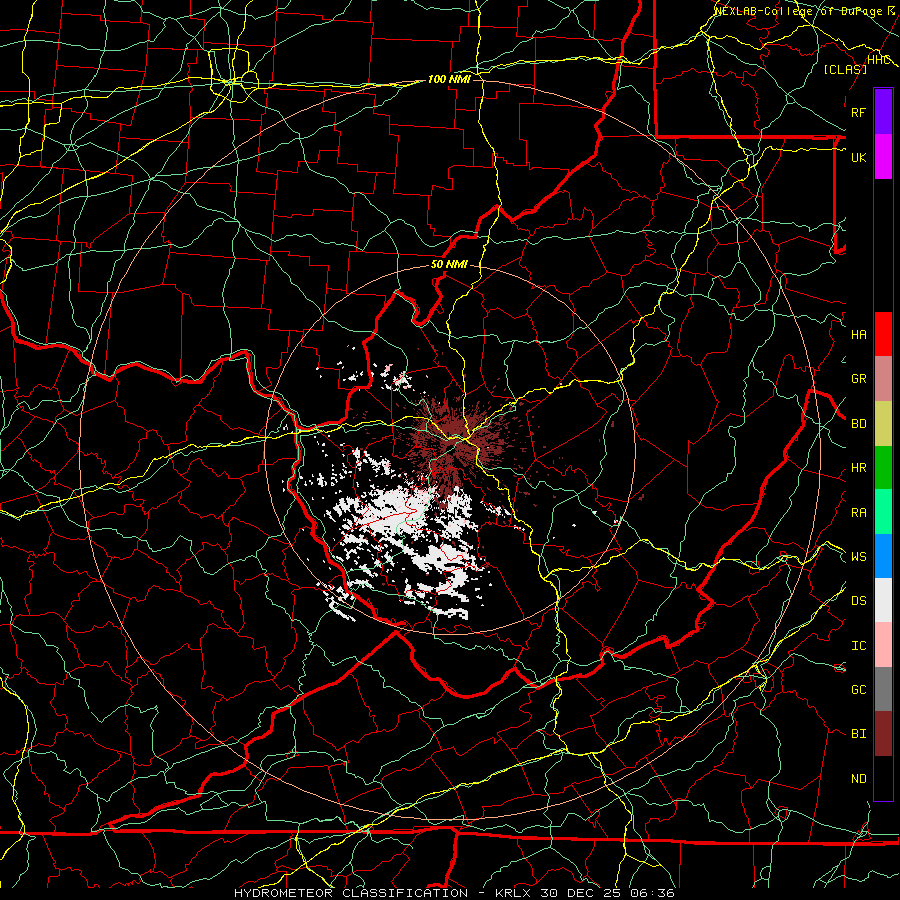Click the 'RF' legend label
The width and height of the screenshot is (900, 900).
tap(858, 112)
